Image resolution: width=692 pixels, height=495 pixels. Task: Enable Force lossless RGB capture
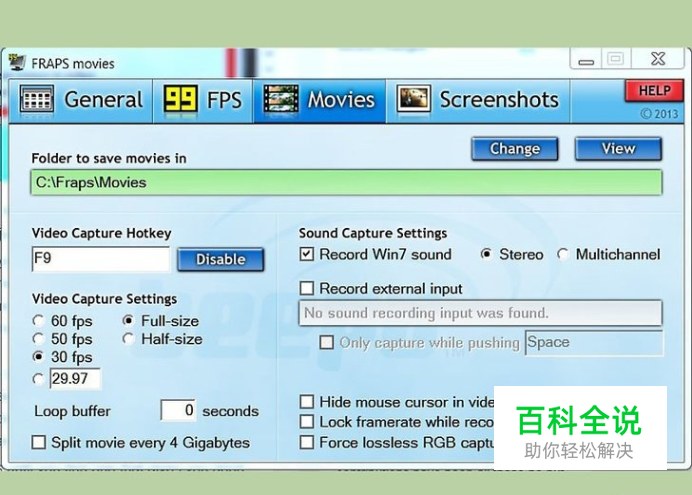(x=307, y=442)
